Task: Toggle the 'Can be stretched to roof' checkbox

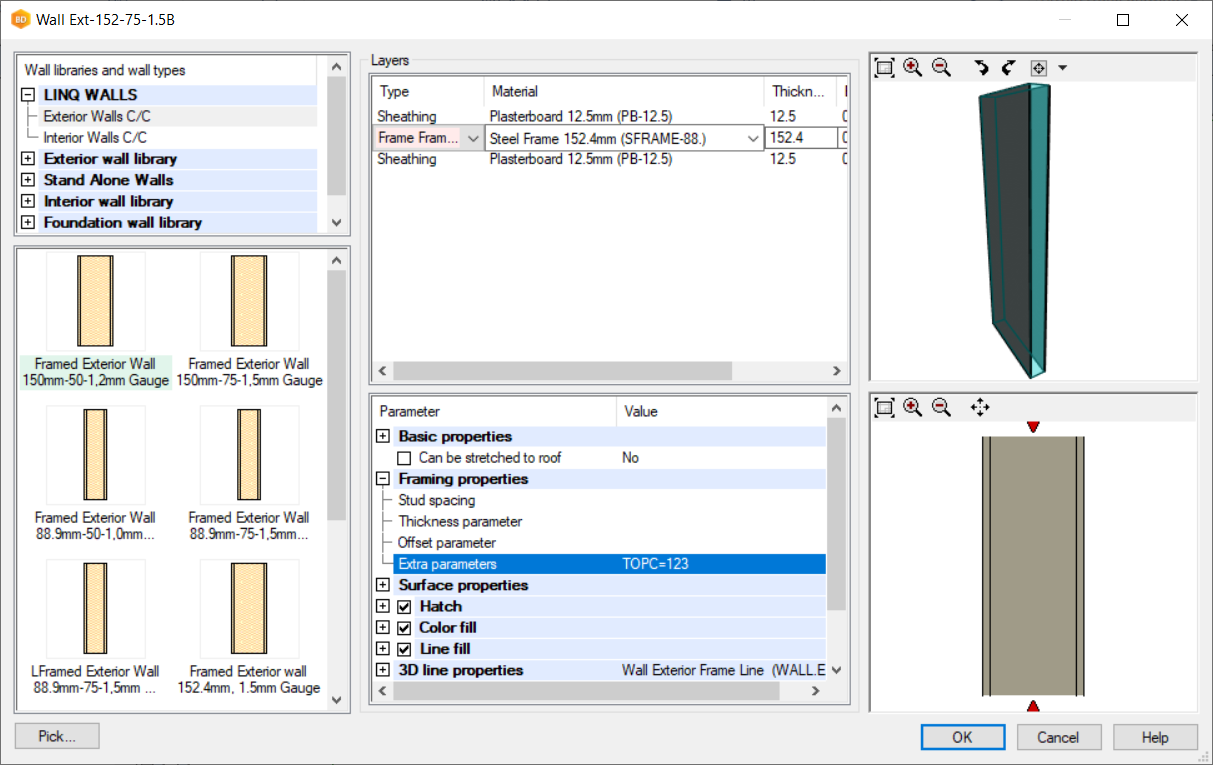Action: click(x=404, y=458)
